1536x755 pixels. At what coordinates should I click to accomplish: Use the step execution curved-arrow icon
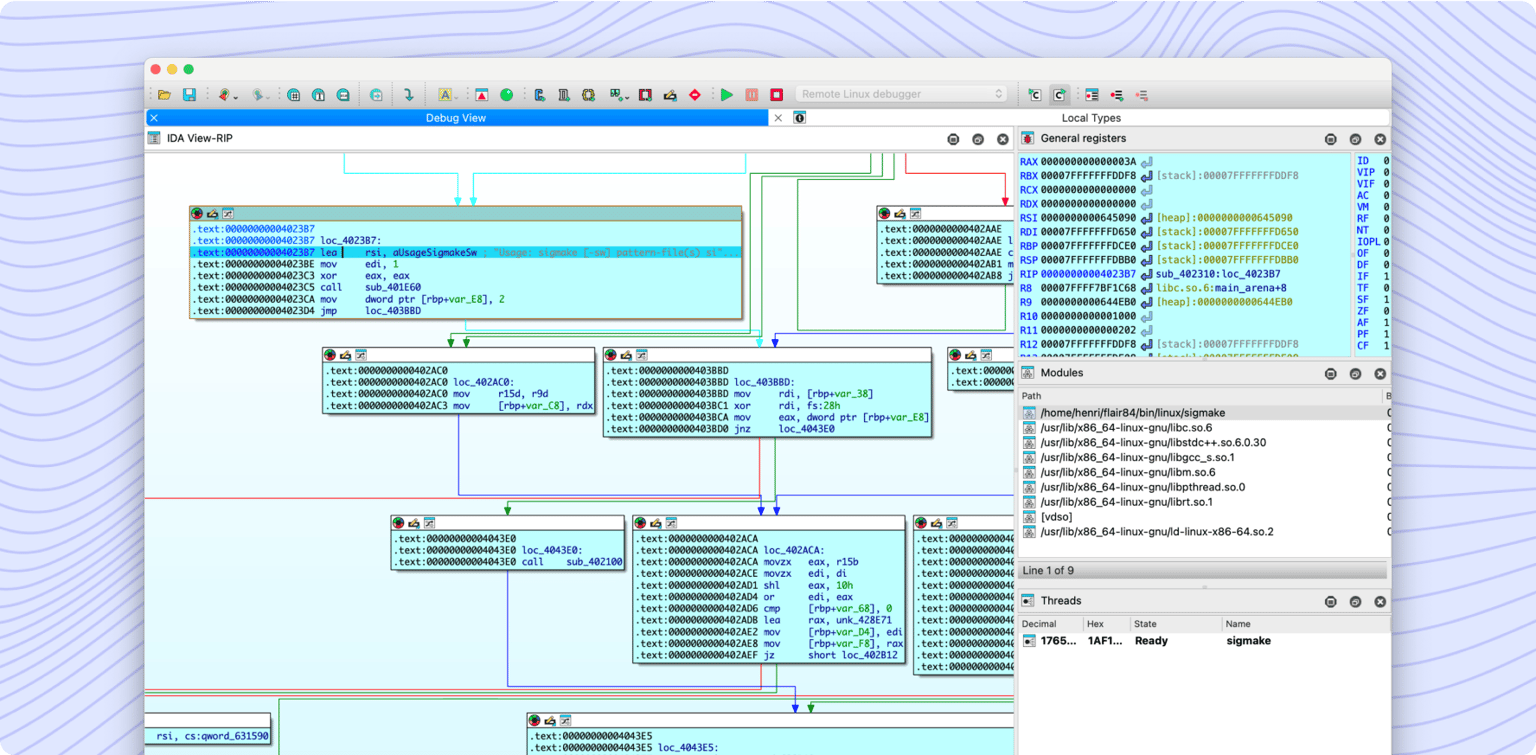pyautogui.click(x=408, y=94)
